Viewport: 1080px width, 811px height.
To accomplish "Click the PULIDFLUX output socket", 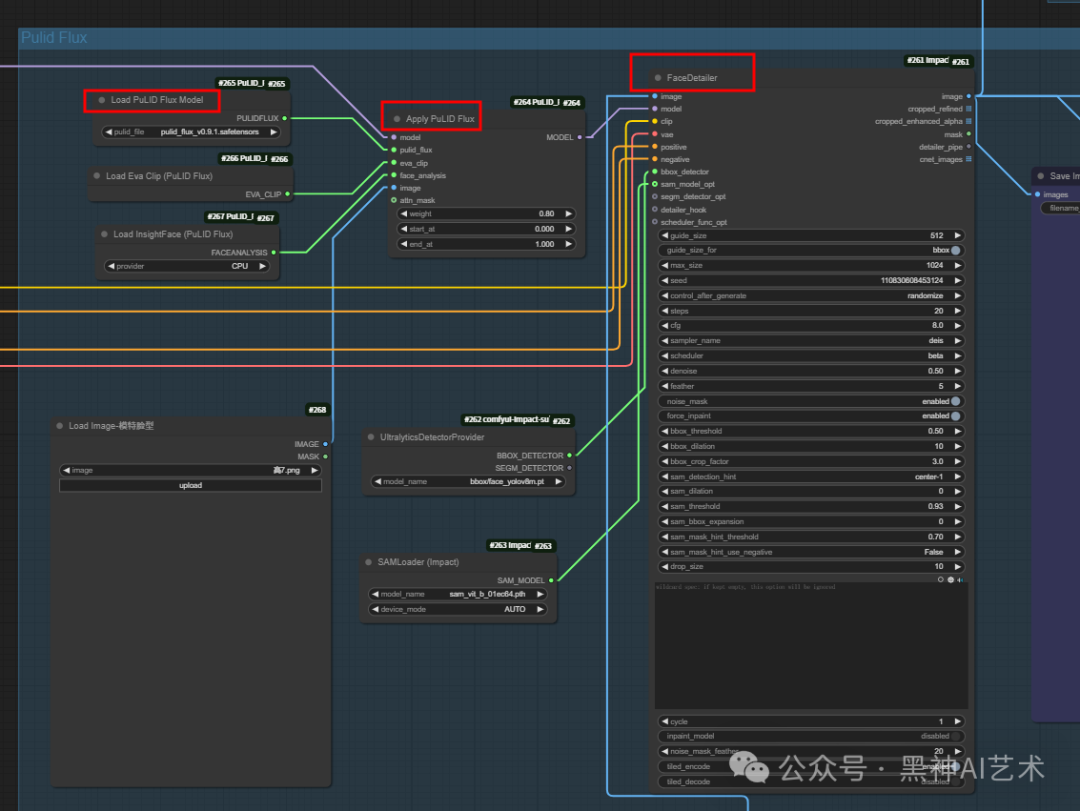I will [x=284, y=119].
